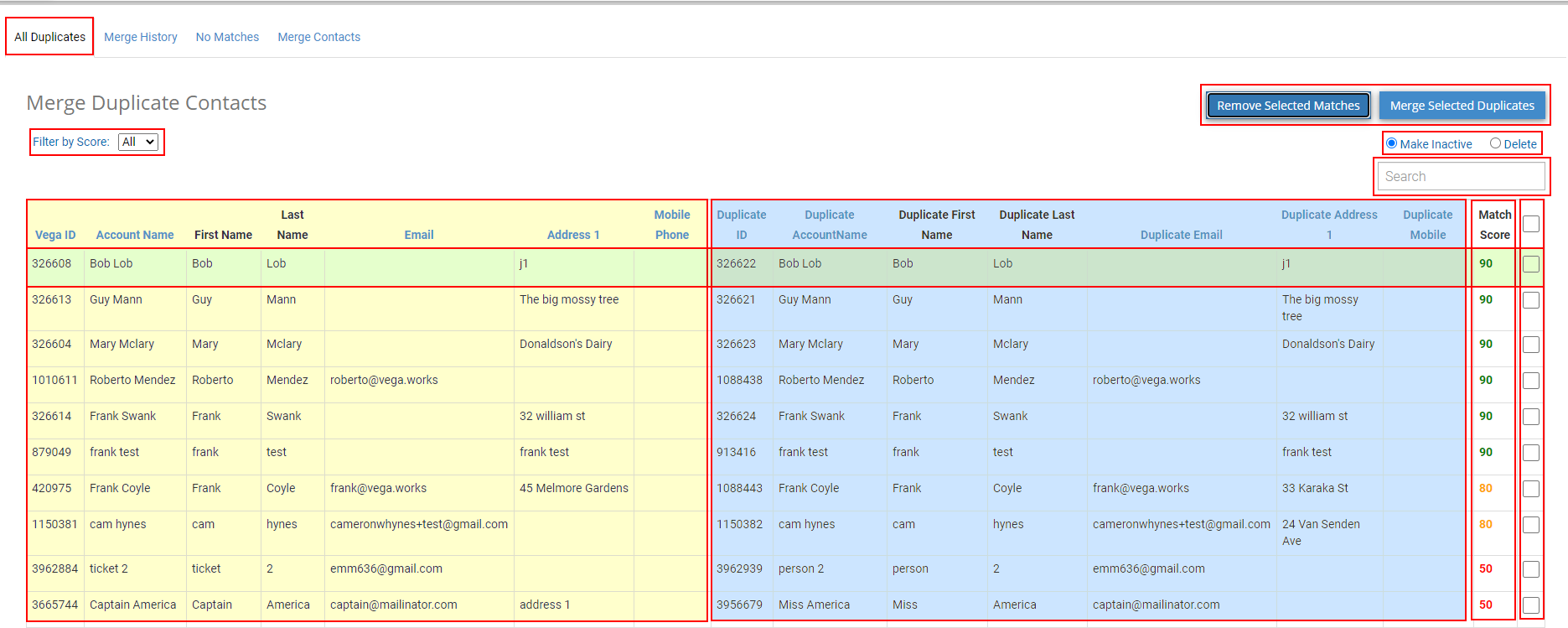Focus the Search input field

pyautogui.click(x=1462, y=176)
